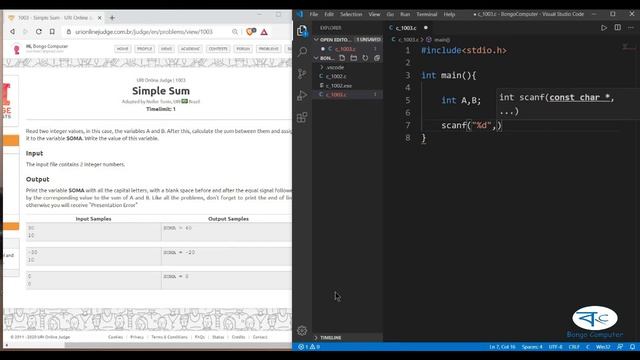Split the editor to the right
The width and height of the screenshot is (640, 360).
618,28
